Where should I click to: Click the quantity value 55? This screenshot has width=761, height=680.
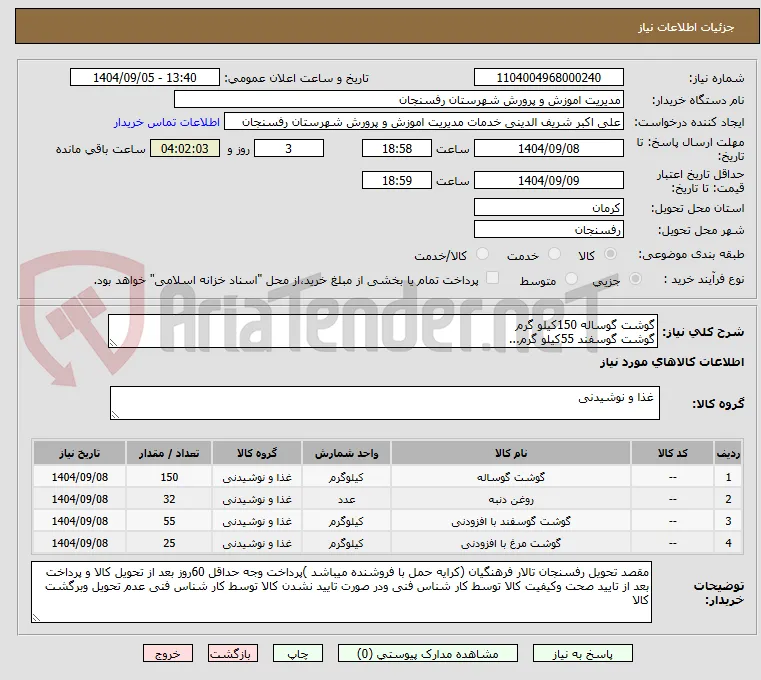pos(169,521)
